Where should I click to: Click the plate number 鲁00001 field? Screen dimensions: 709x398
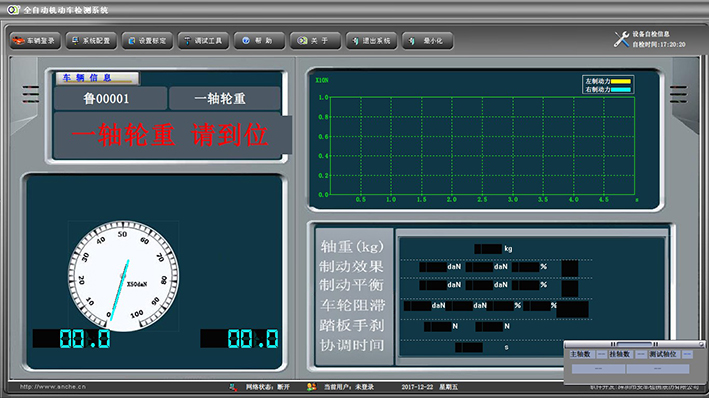pos(110,99)
